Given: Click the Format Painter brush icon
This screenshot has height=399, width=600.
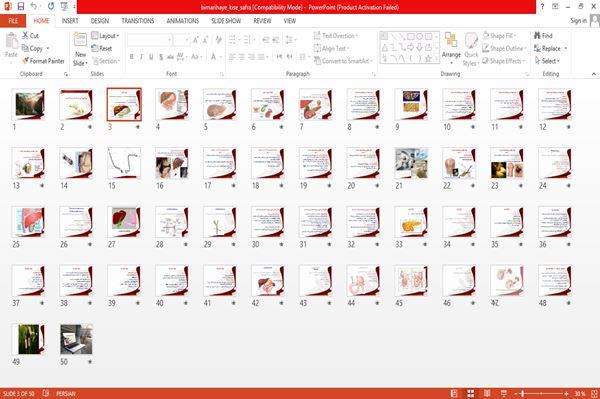Looking at the screenshot, I should (26, 61).
